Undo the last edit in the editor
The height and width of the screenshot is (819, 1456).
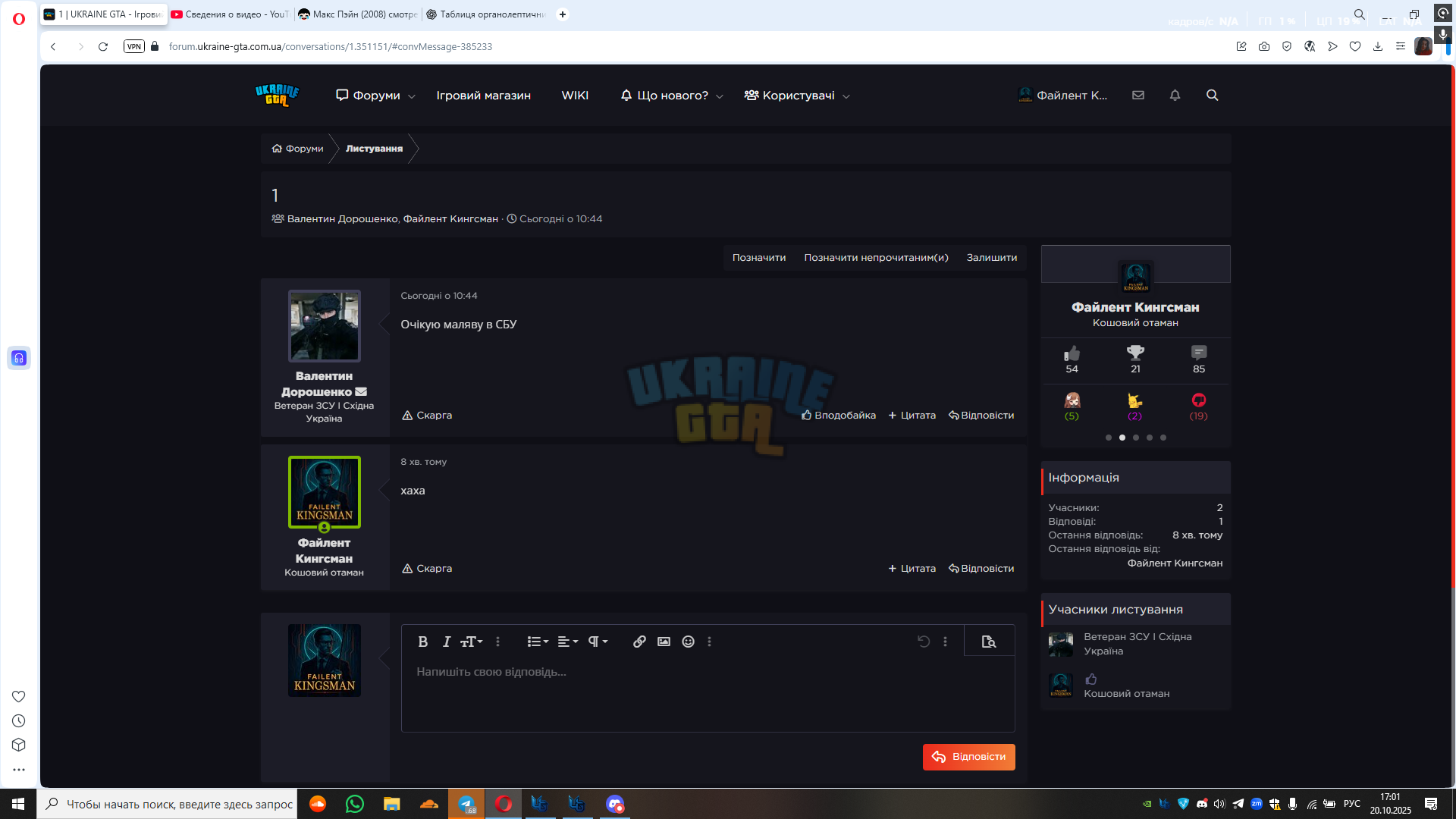(924, 642)
